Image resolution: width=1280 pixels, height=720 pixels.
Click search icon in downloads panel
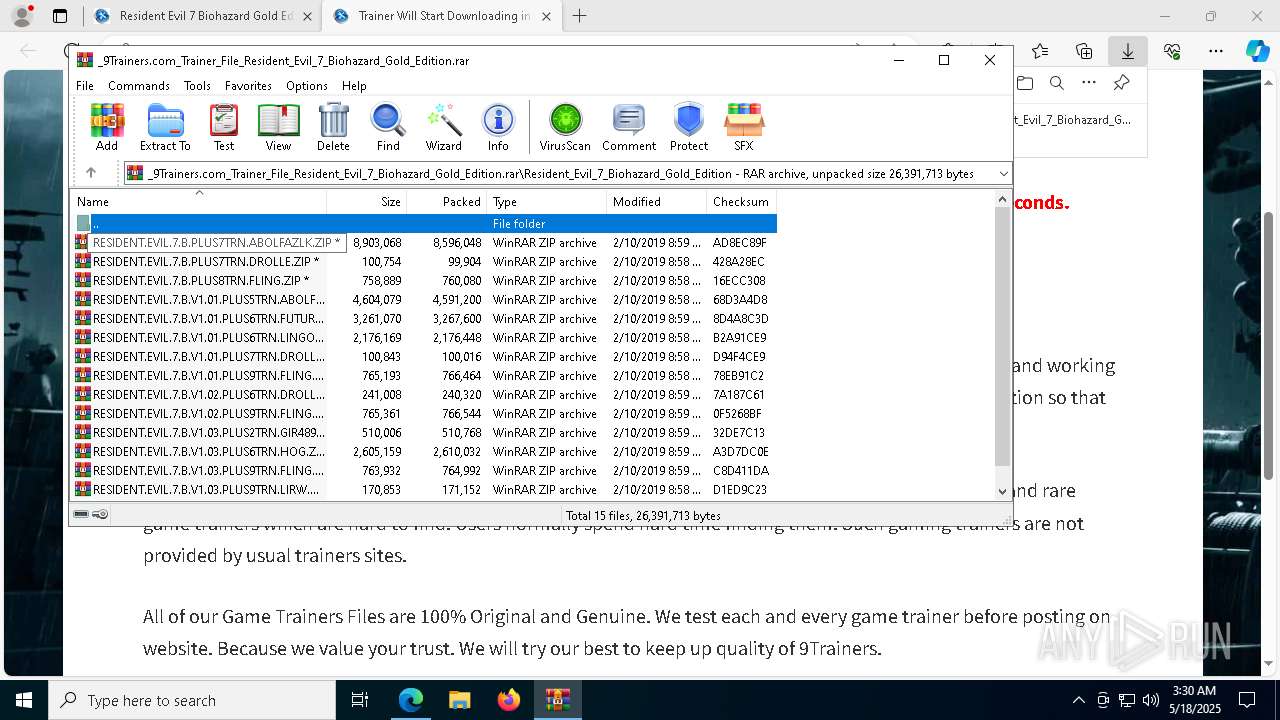pyautogui.click(x=1056, y=84)
